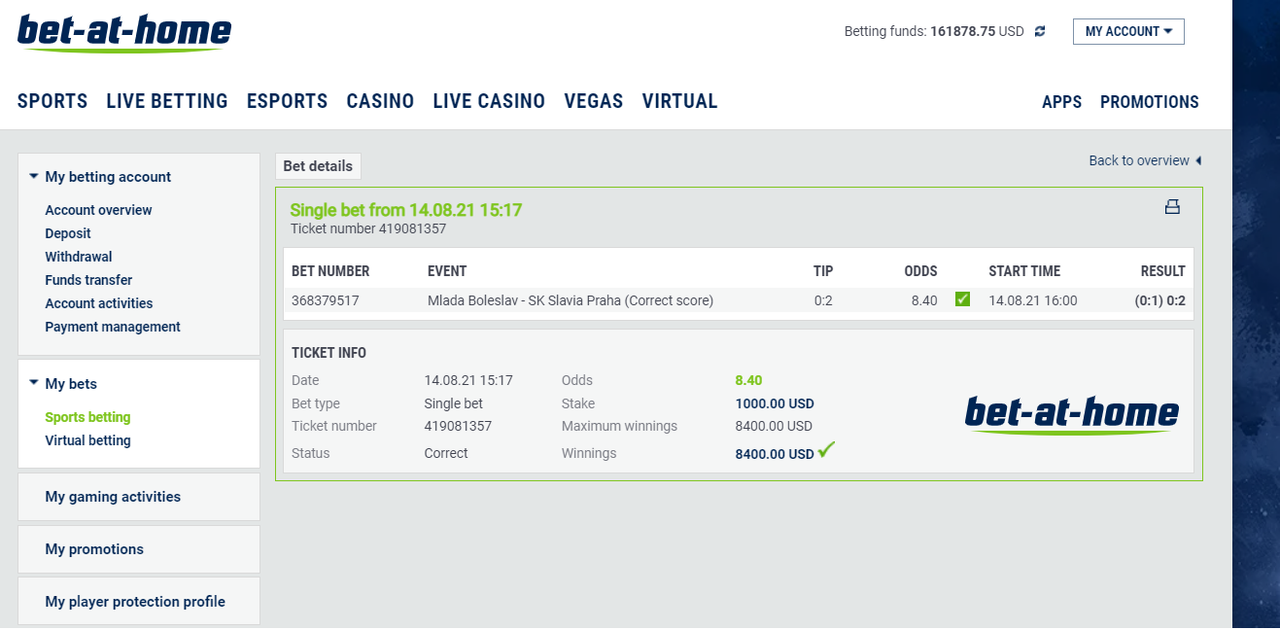Open the Sports menu

[x=53, y=101]
